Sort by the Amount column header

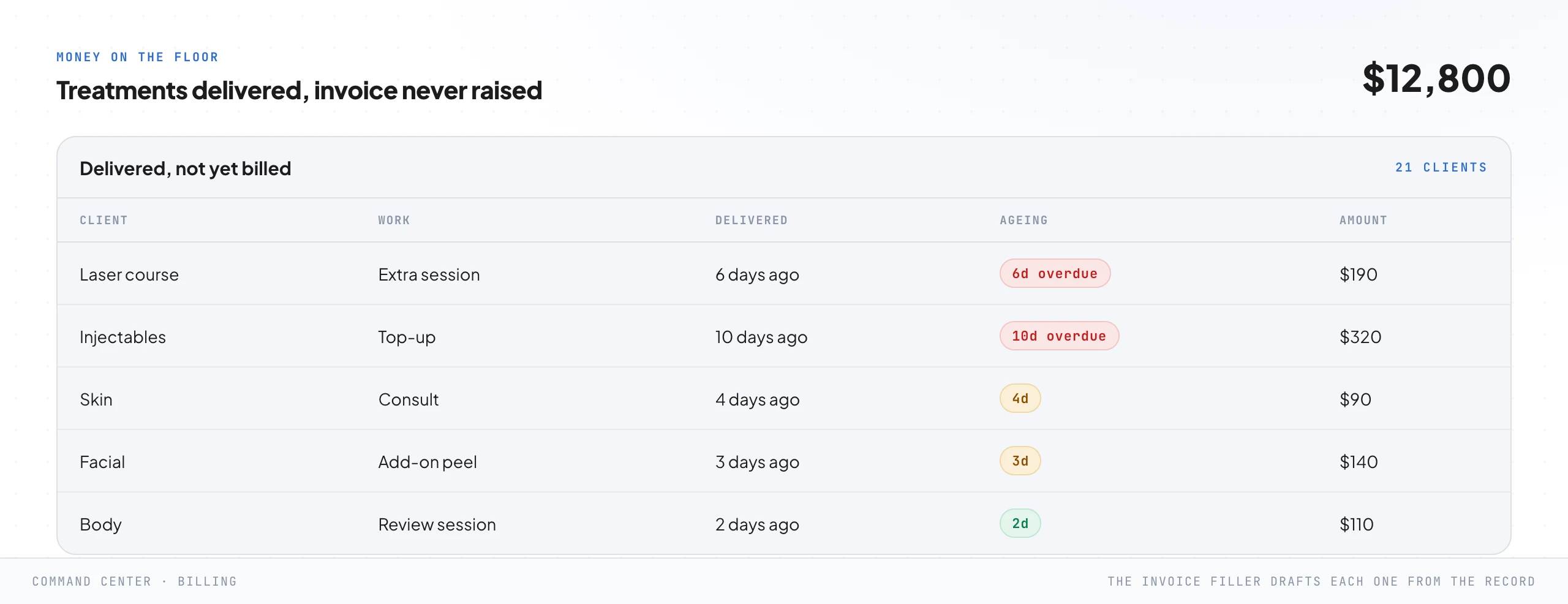(1363, 221)
